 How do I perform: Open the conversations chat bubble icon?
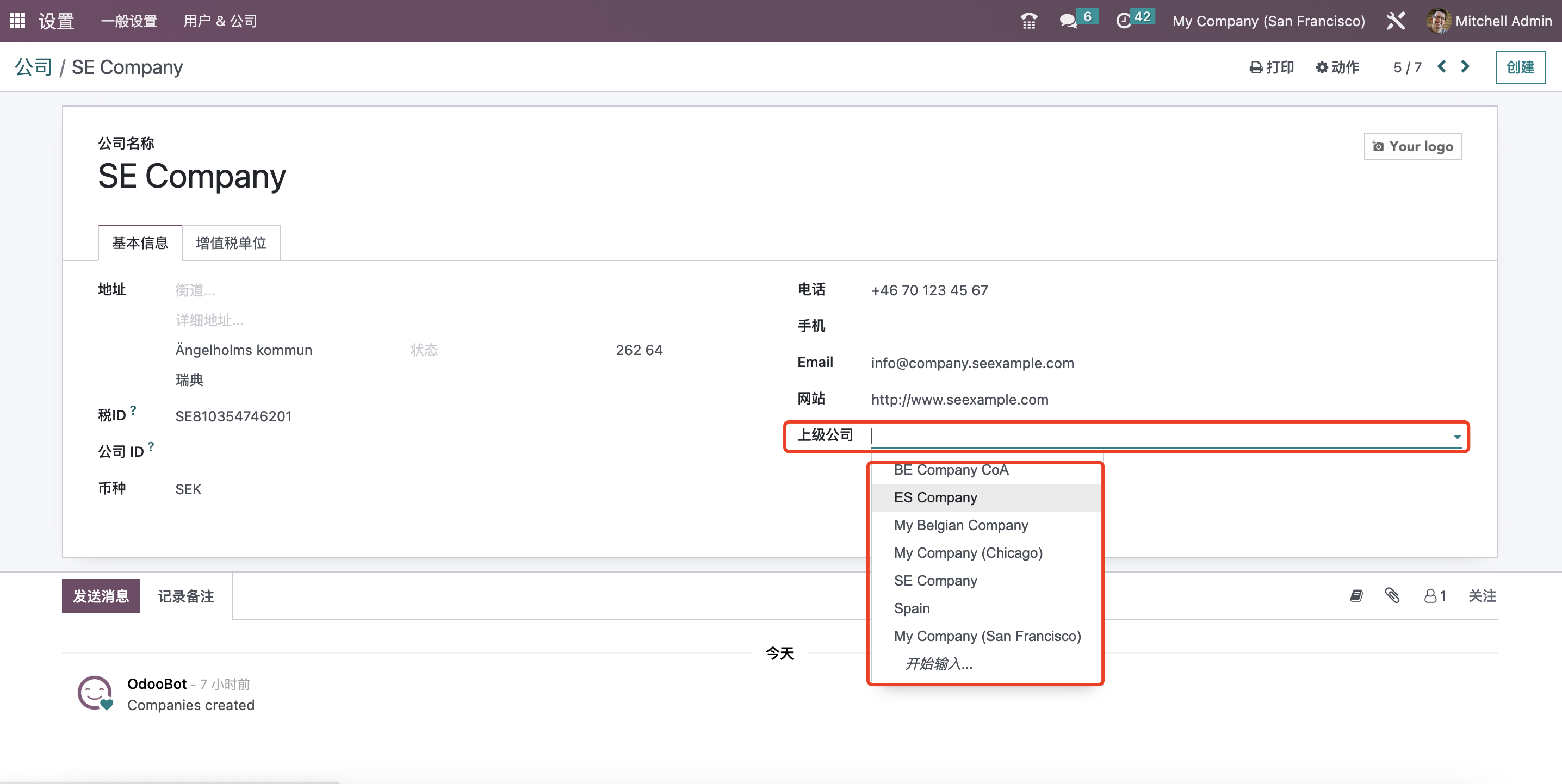[1068, 21]
